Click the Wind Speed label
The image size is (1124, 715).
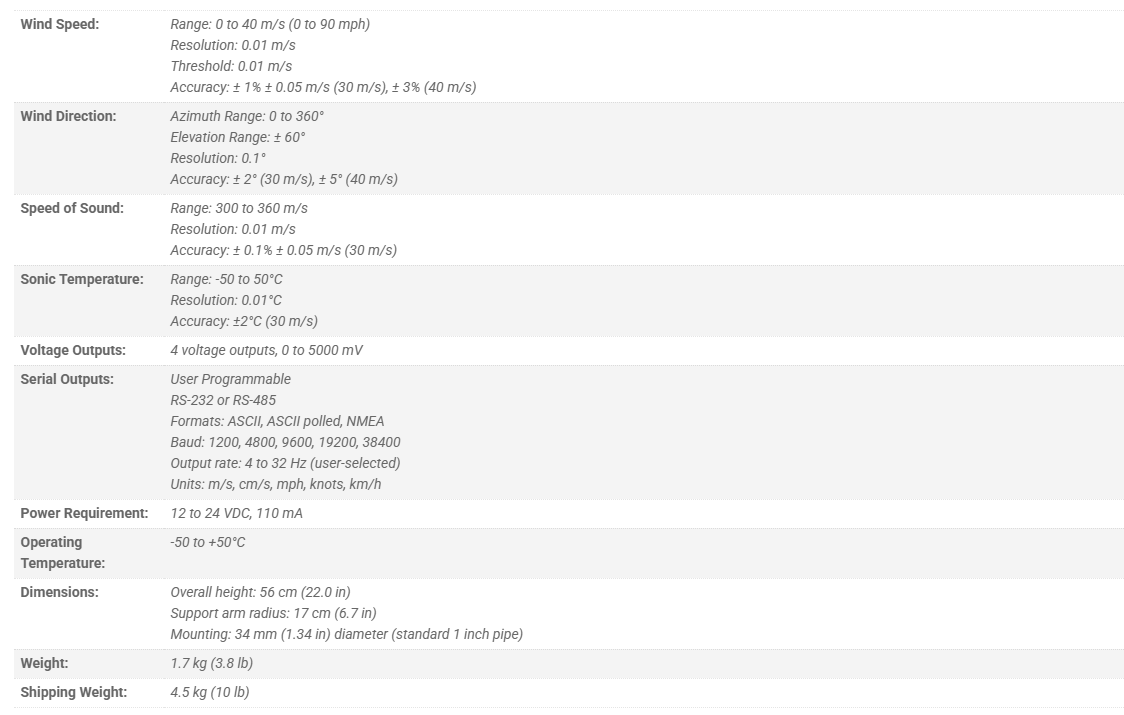(x=59, y=24)
